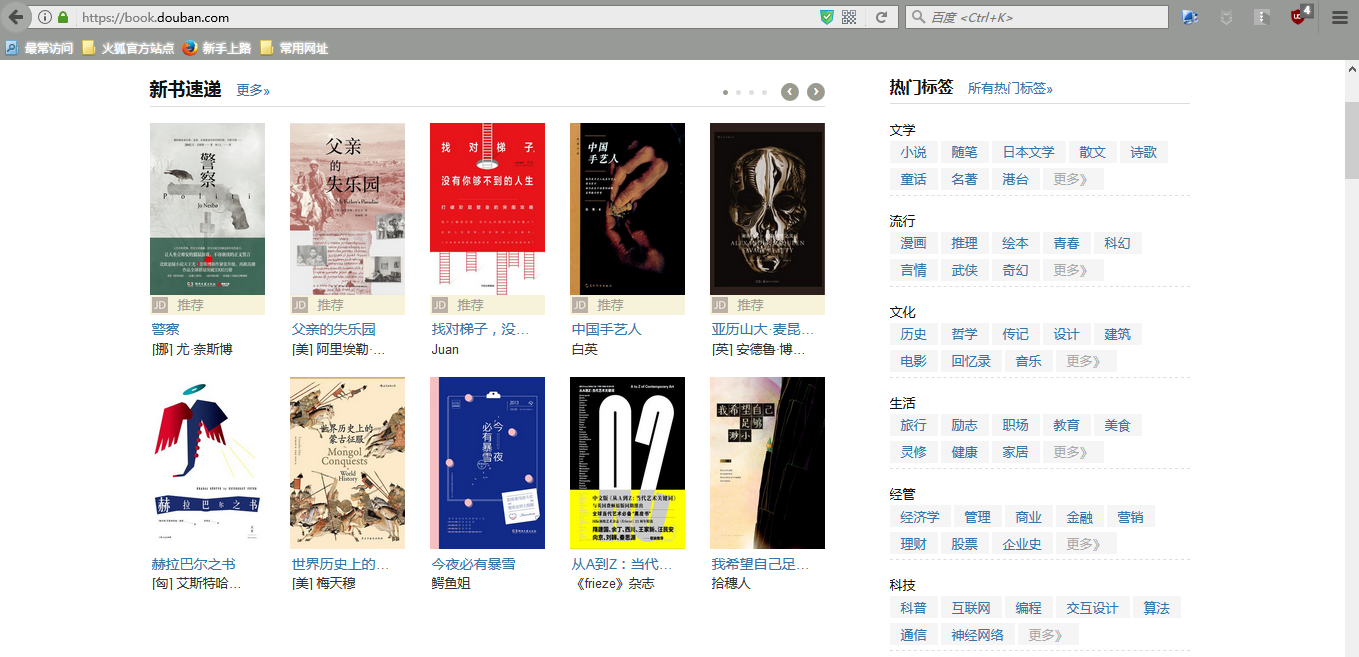Viewport: 1359px width, 657px height.
Task: Open site info icon beside padlock
Action: point(45,17)
